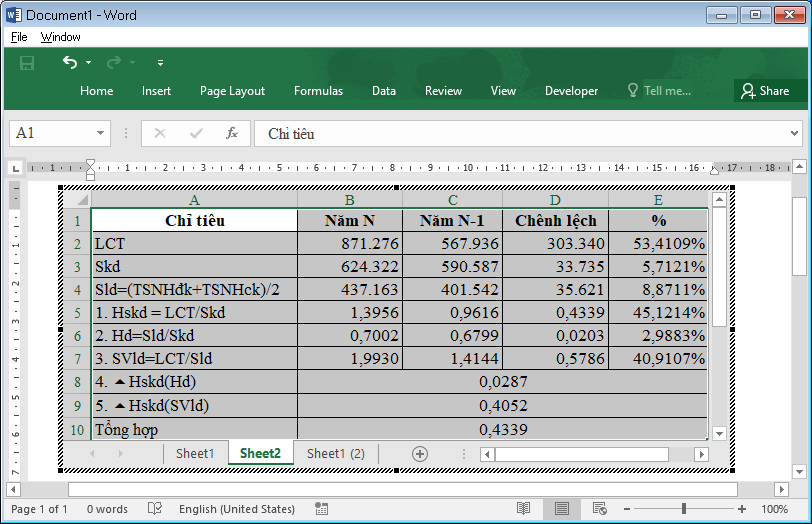812x524 pixels.
Task: Select cell containing LCT in column A
Action: tap(194, 243)
